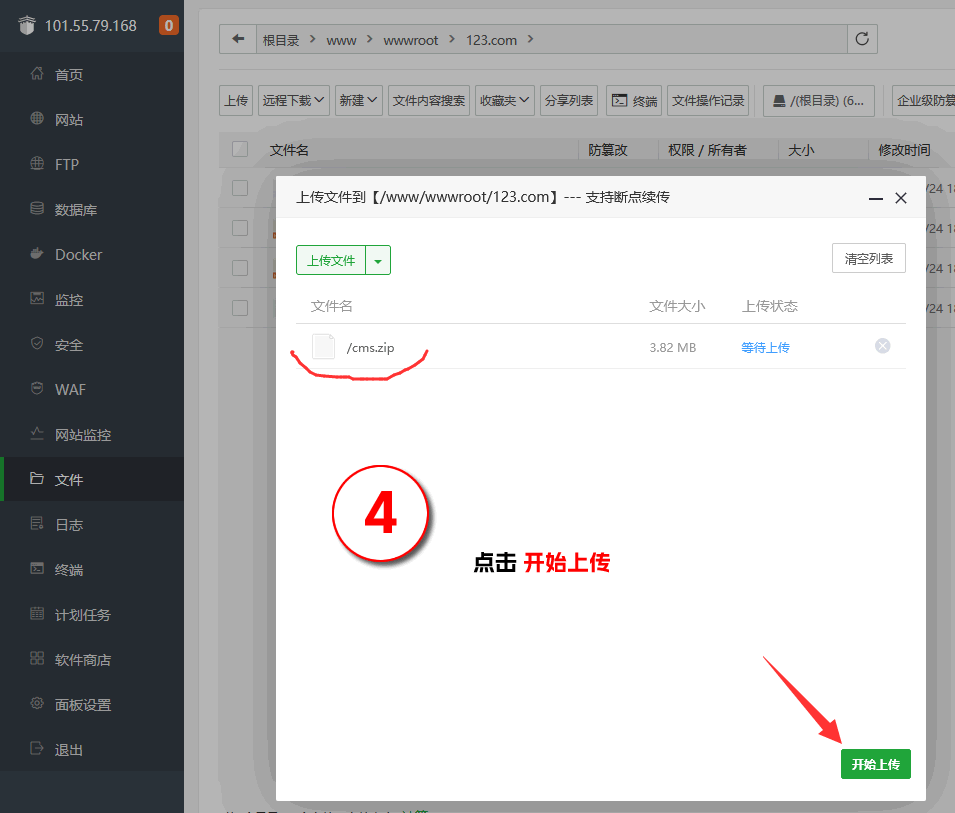This screenshot has width=955, height=813.
Task: Click the disk 根目录 button in the toolbar
Action: click(x=818, y=101)
